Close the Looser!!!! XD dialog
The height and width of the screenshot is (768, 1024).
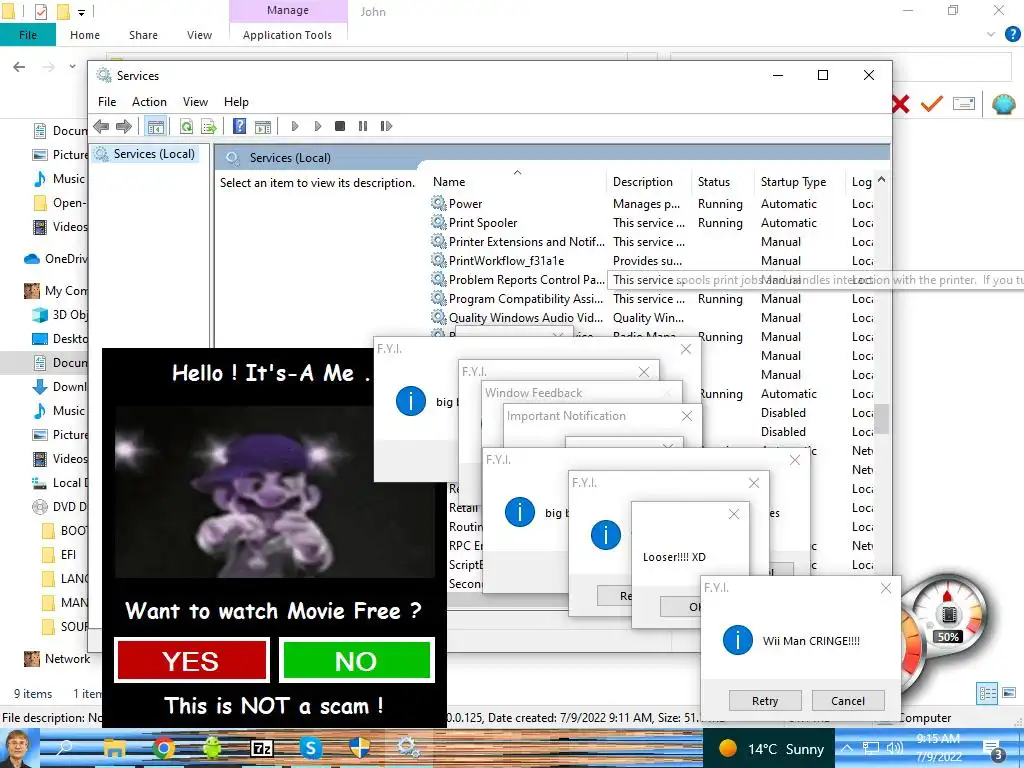(x=733, y=514)
